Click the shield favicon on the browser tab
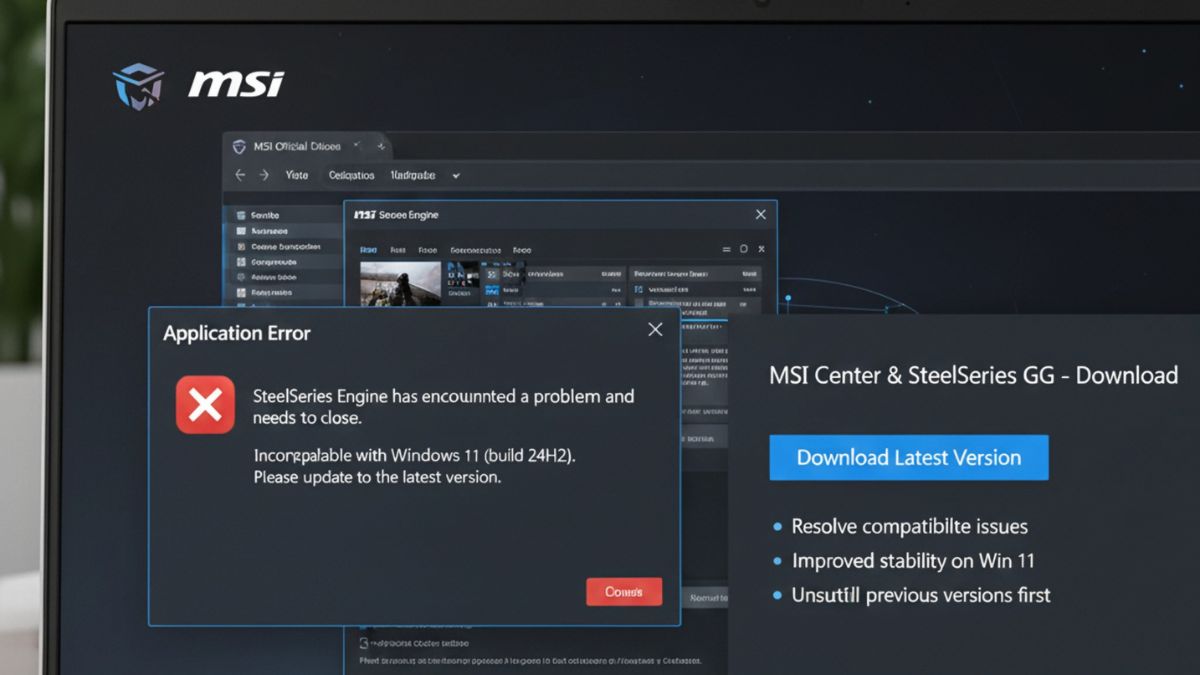Screen dimensions: 1200x675 point(240,145)
